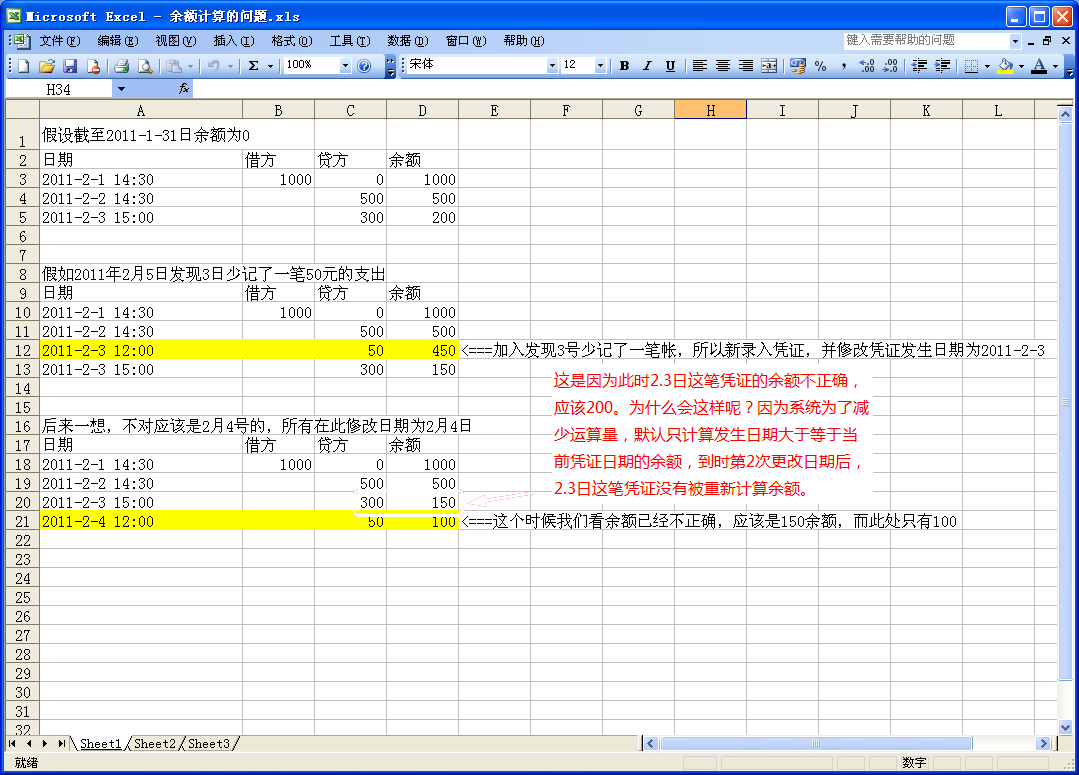Expand the Name Box dropdown arrow
The width and height of the screenshot is (1079, 775).
(121, 89)
